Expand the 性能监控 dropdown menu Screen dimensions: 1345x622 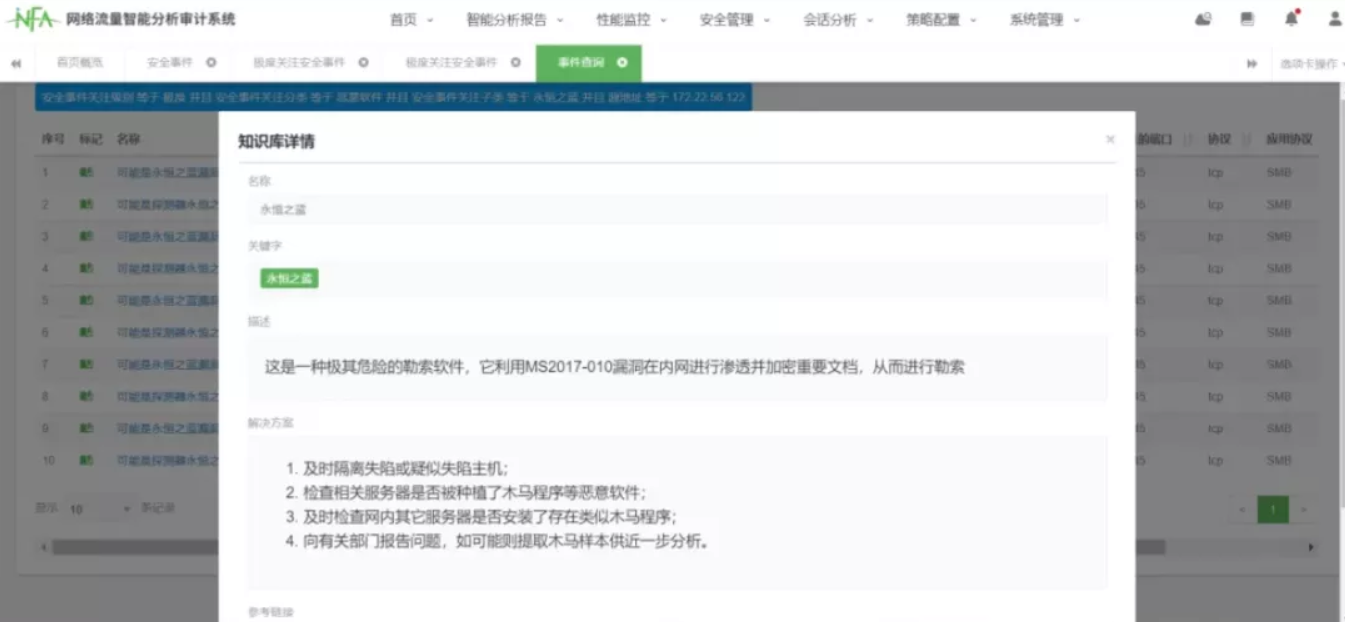630,20
